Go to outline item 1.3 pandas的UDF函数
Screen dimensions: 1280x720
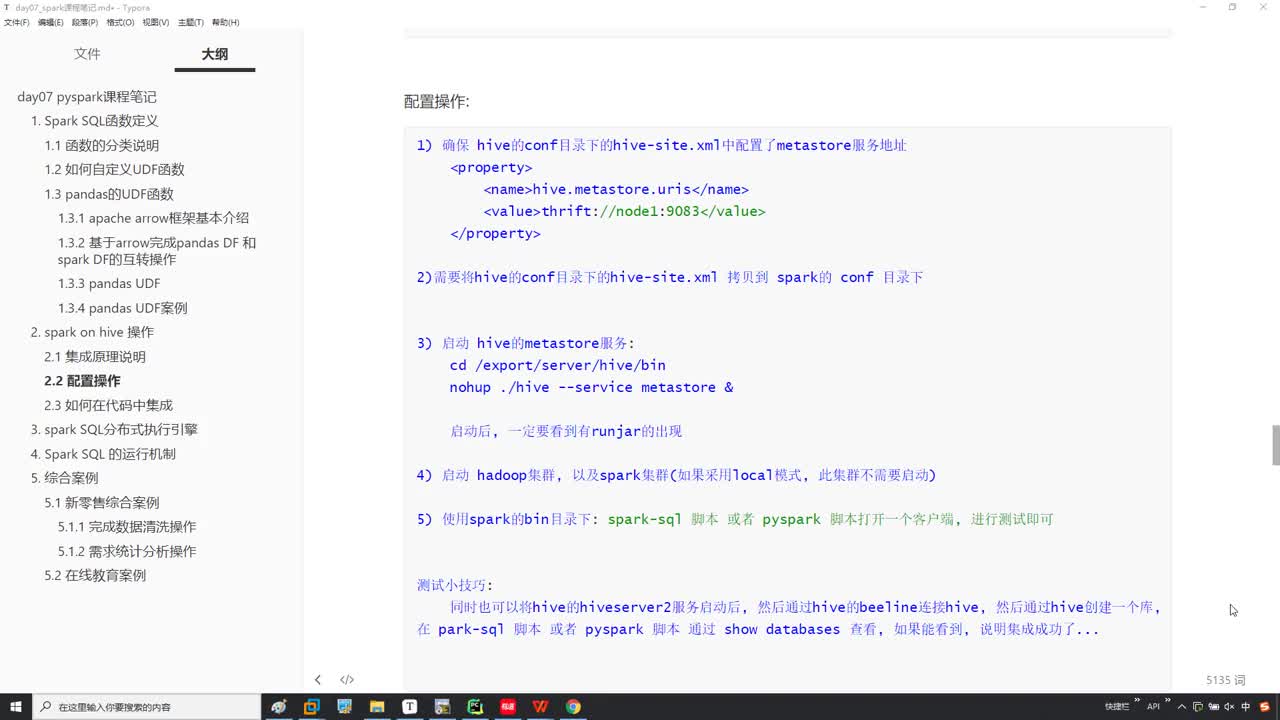(109, 194)
